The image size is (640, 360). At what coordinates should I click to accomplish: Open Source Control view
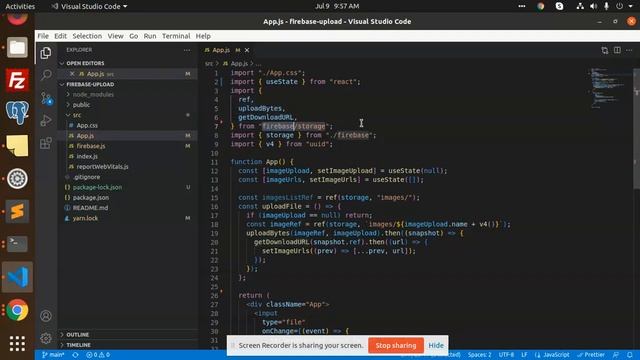coord(46,98)
